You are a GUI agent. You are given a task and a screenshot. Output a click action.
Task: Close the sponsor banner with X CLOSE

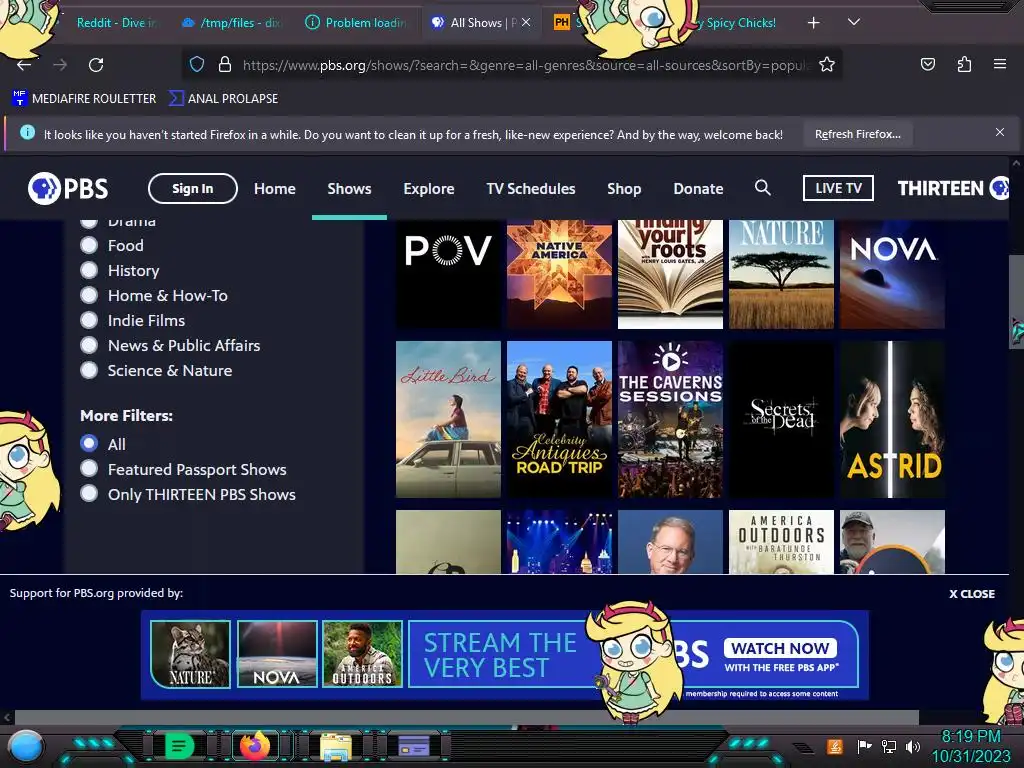tap(972, 594)
